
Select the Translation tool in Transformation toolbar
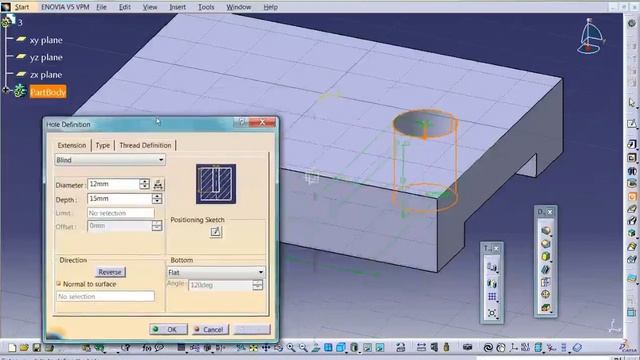pyautogui.click(x=492, y=268)
